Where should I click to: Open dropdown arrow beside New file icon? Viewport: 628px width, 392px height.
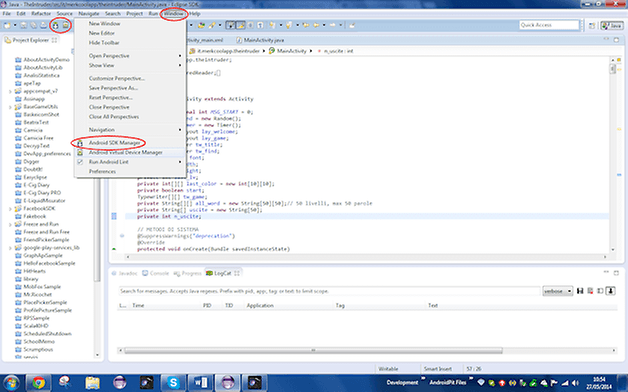pos(15,26)
